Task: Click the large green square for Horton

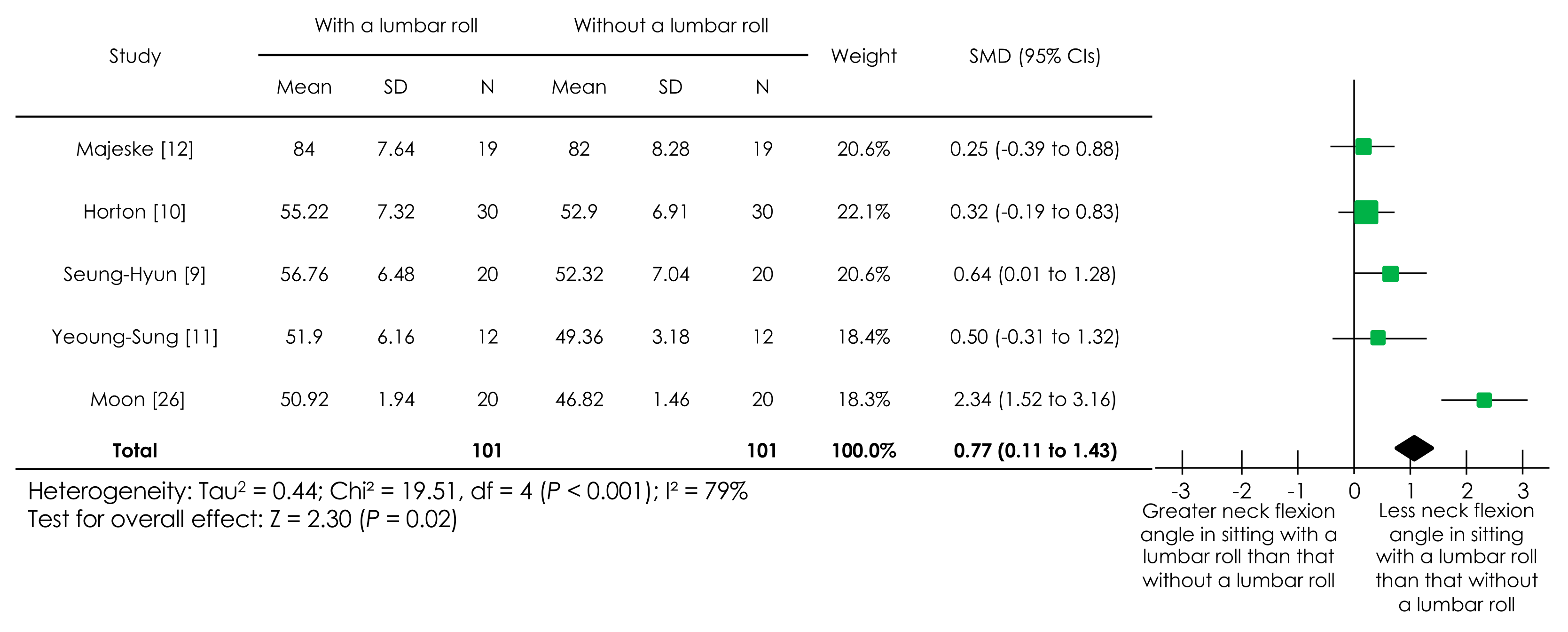Action: [1366, 213]
